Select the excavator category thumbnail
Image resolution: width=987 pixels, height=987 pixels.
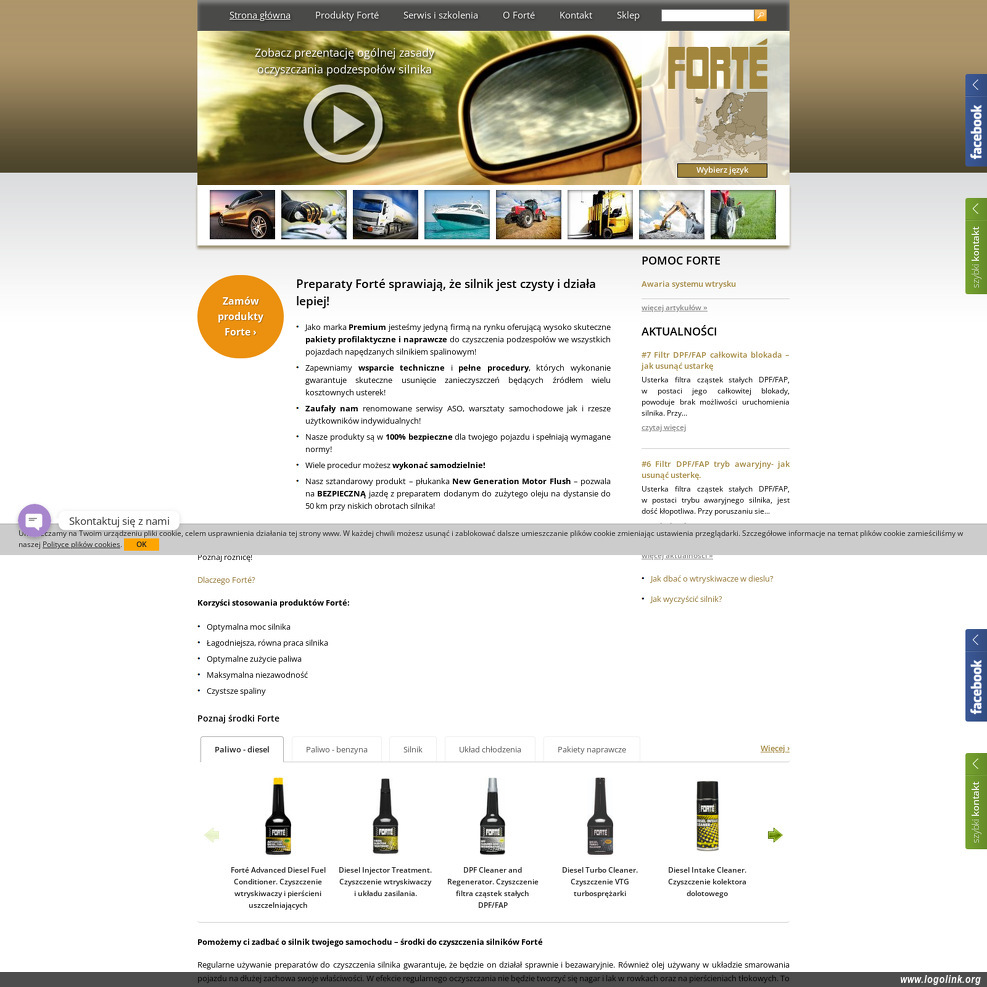(x=672, y=215)
